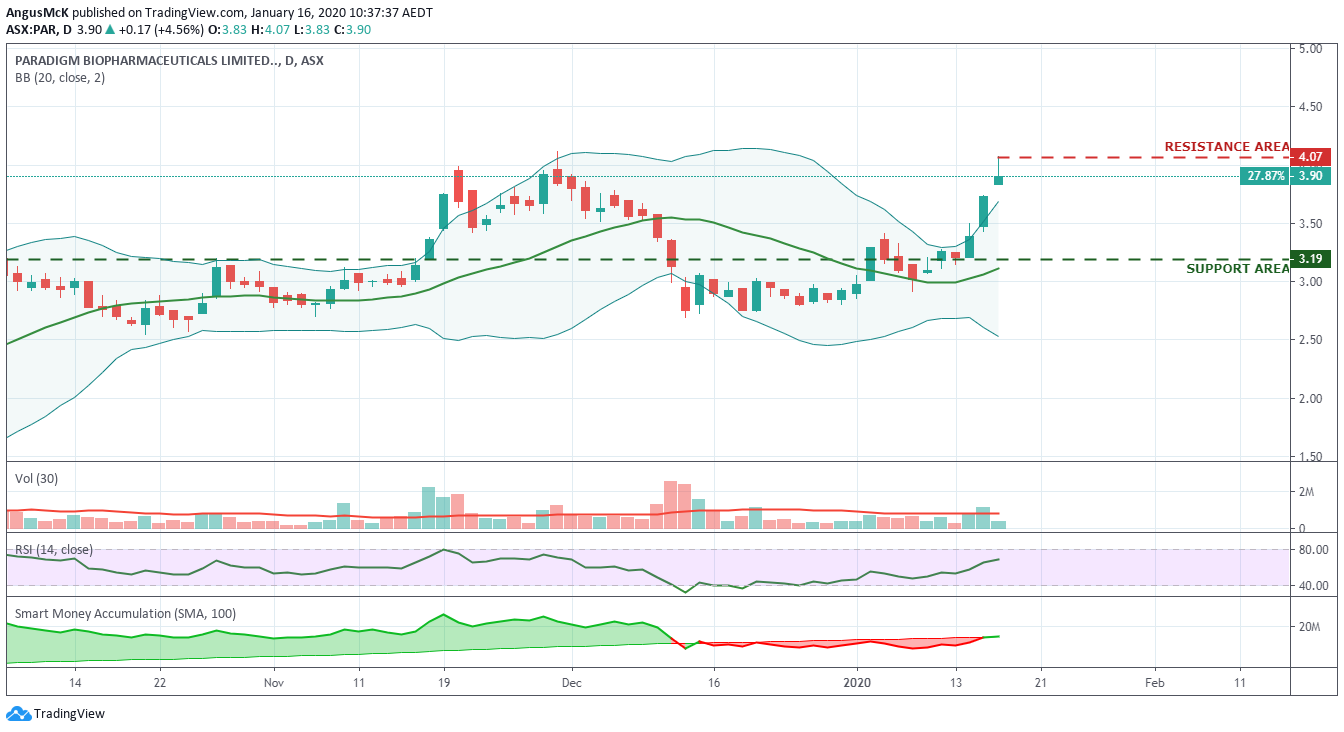Click the 3.90 current price label

(1310, 176)
